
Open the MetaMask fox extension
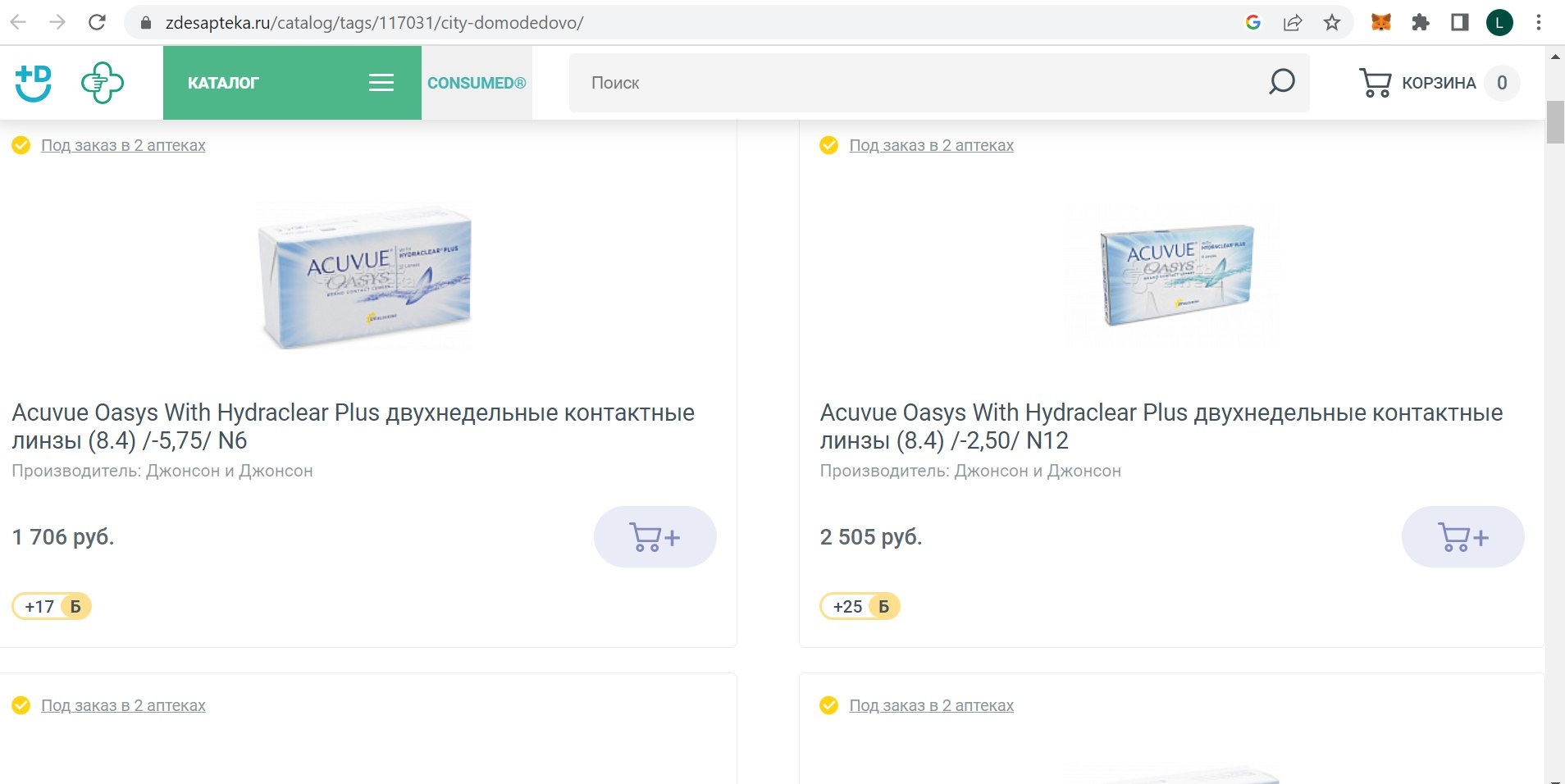[1381, 22]
